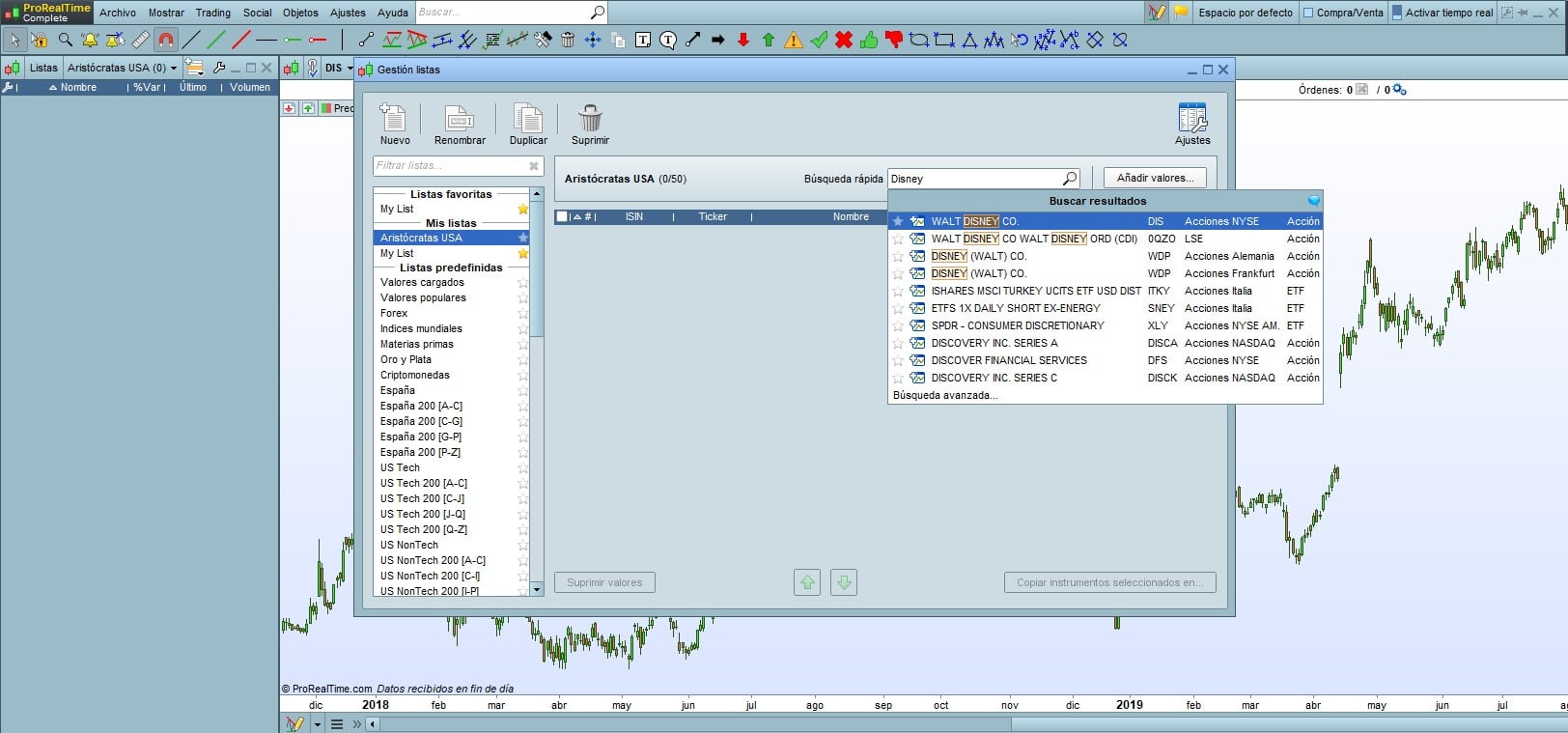Open the Aristócratas USA (0) list dropdown
This screenshot has width=1568, height=733.
tap(123, 68)
